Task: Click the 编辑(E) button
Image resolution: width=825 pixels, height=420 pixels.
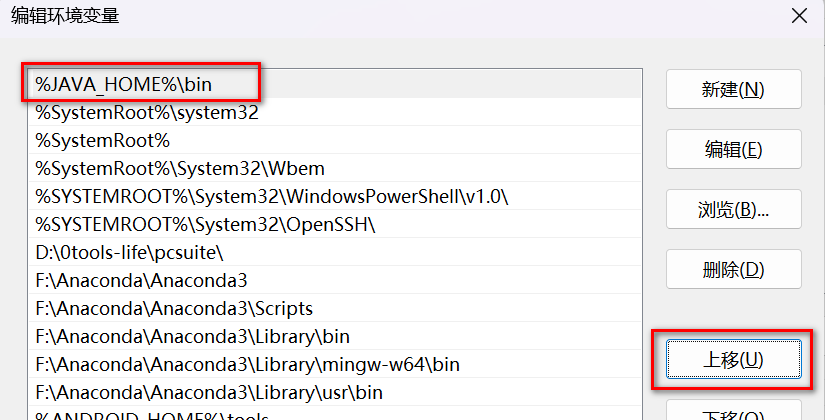Action: 733,149
